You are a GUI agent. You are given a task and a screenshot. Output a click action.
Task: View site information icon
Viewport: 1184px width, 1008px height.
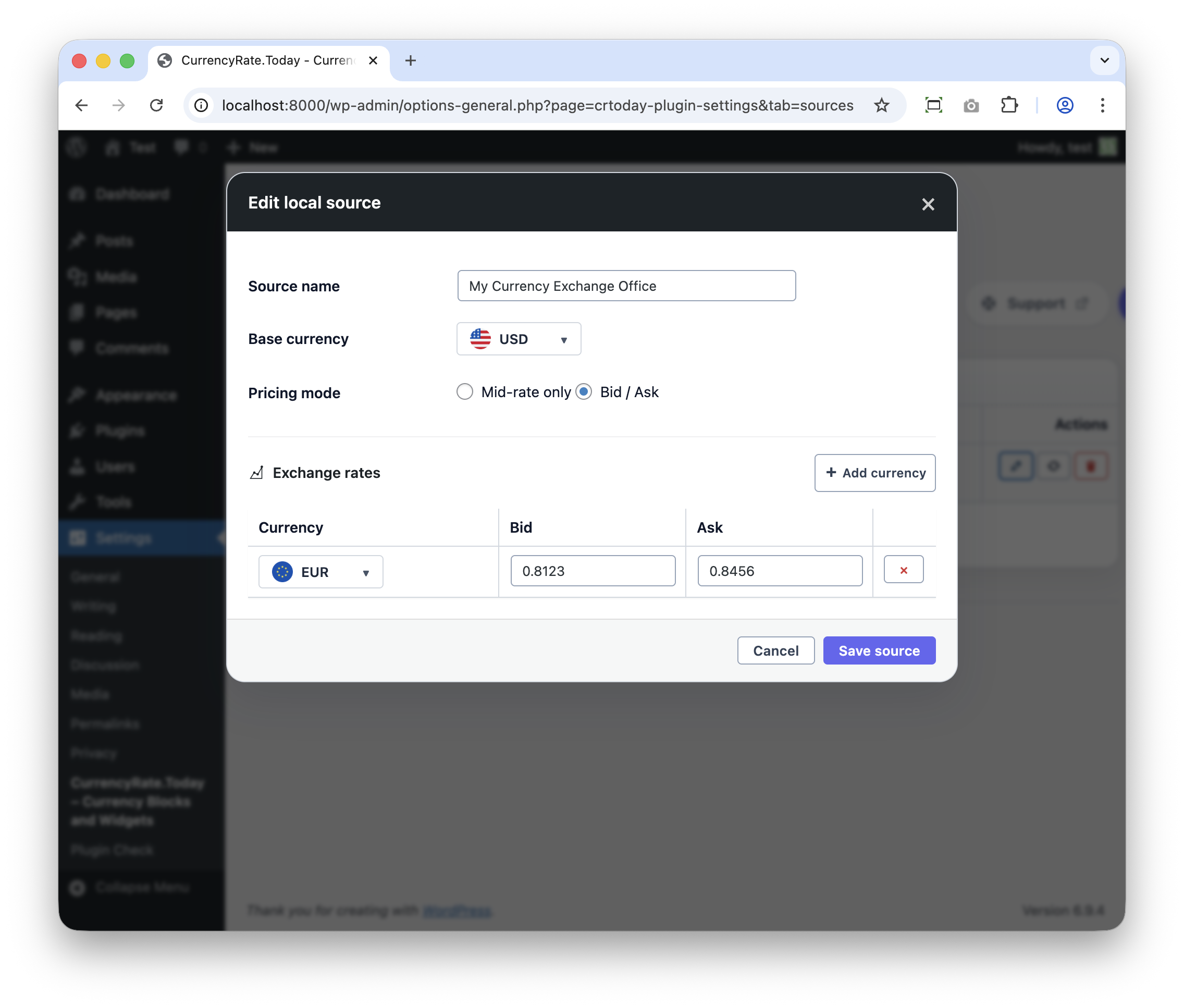(x=201, y=105)
